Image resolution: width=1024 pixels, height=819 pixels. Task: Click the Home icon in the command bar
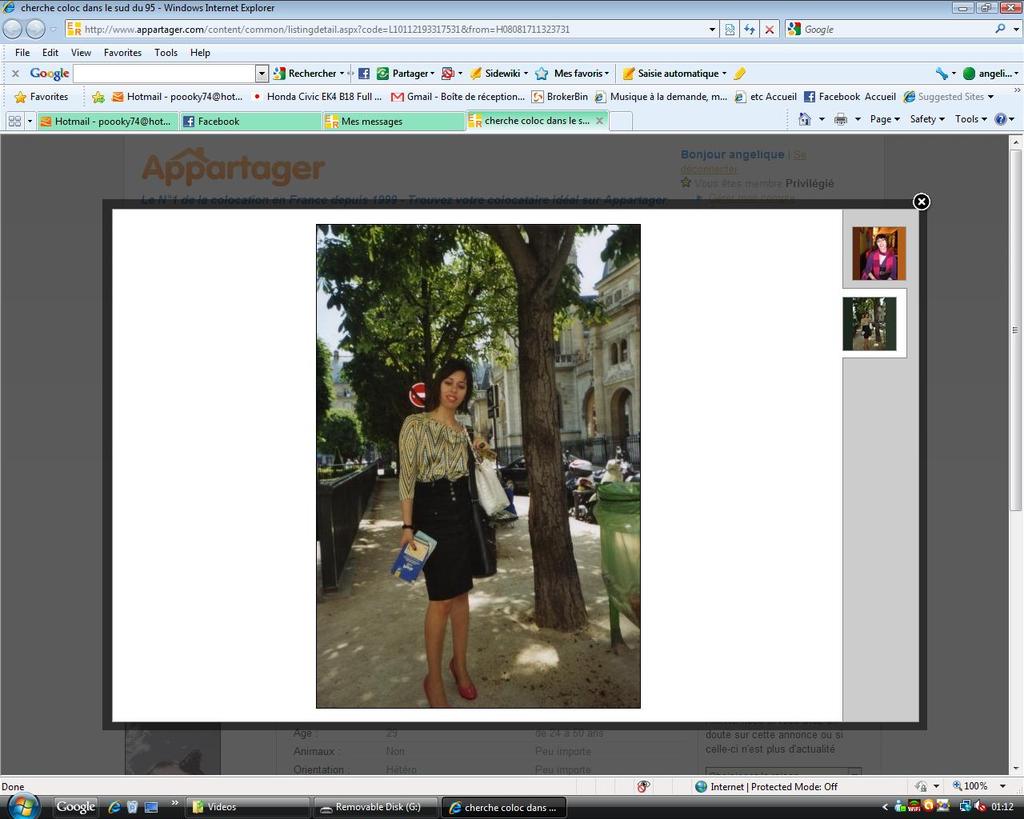[x=805, y=119]
